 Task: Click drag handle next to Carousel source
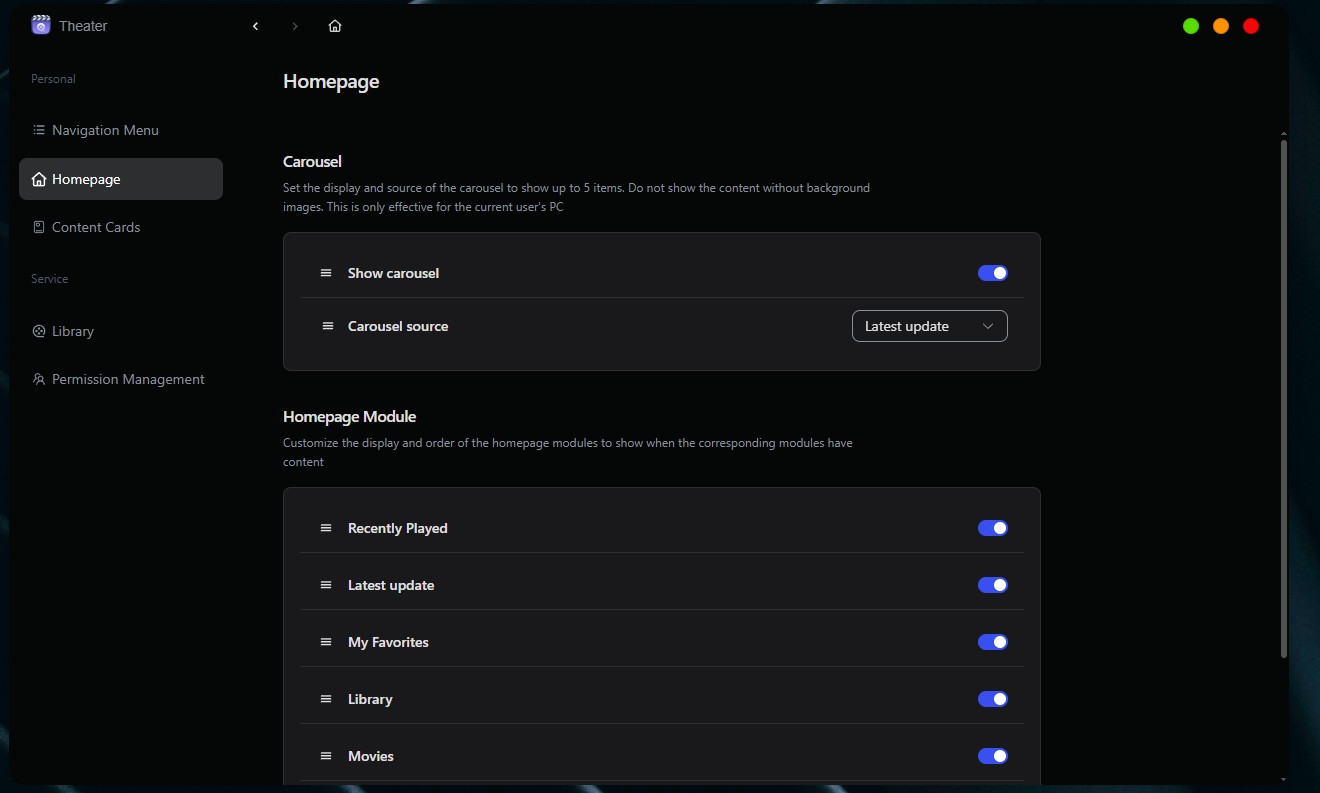pos(328,326)
